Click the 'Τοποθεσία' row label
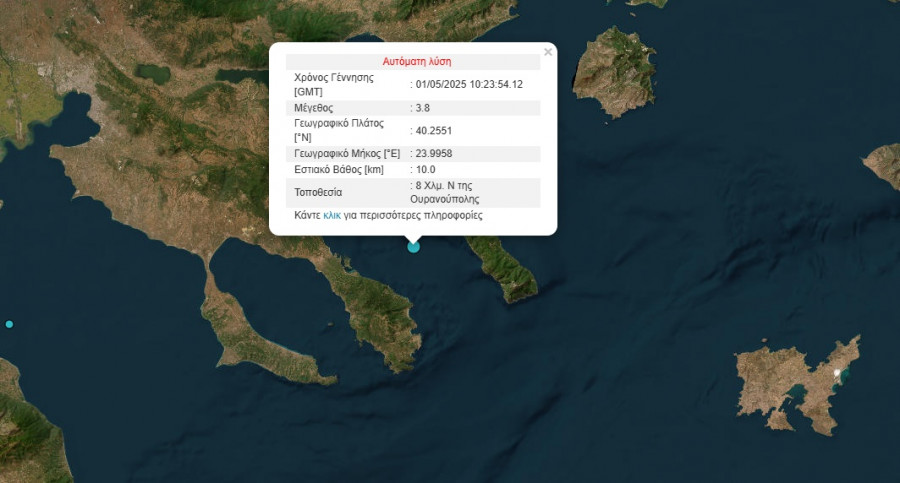The height and width of the screenshot is (483, 900). pos(318,192)
